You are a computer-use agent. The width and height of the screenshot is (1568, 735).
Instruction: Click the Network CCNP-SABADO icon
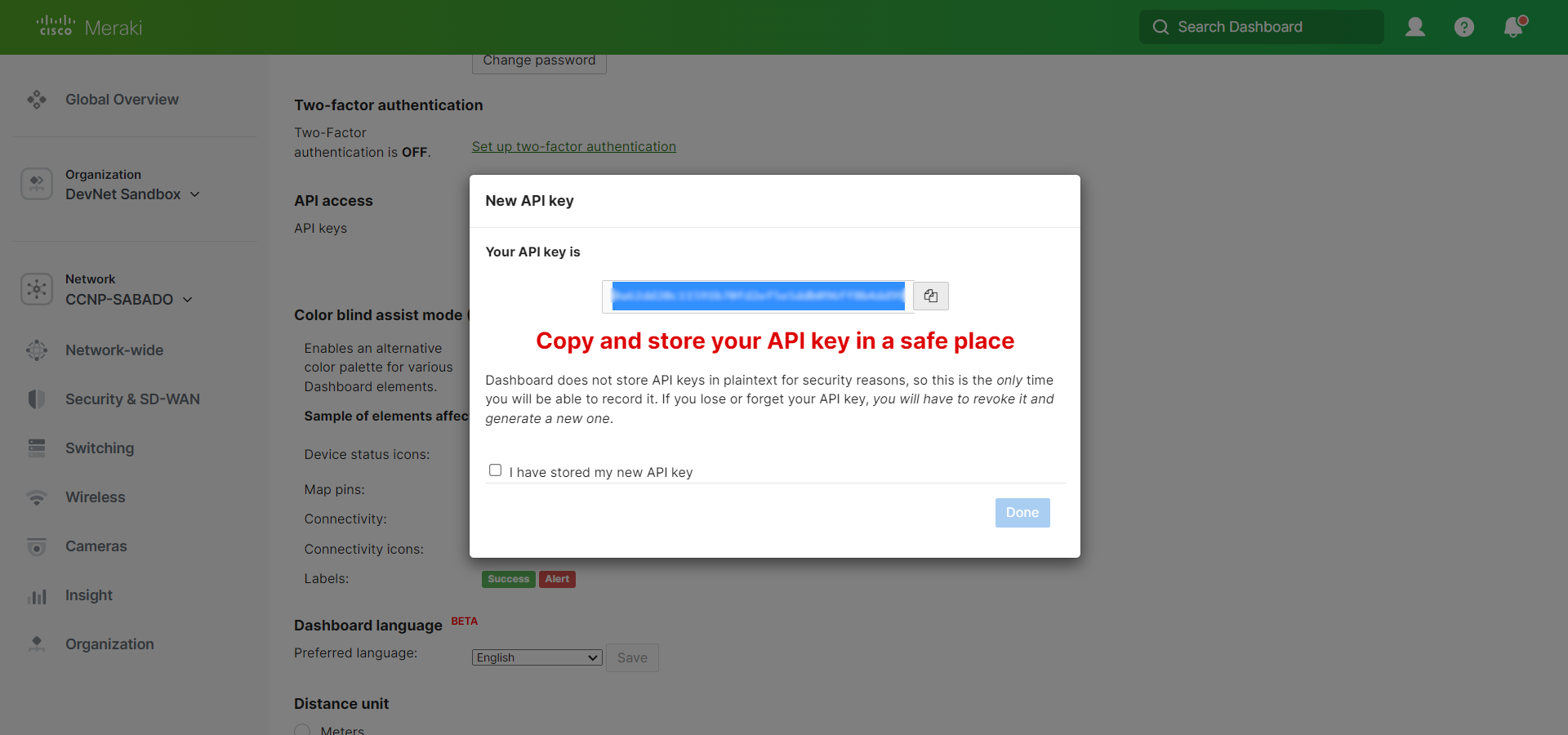tap(37, 289)
